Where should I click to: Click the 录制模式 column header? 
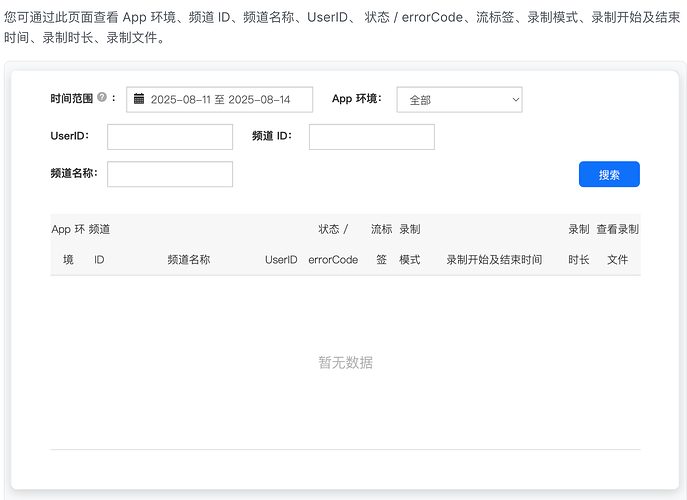tap(409, 244)
